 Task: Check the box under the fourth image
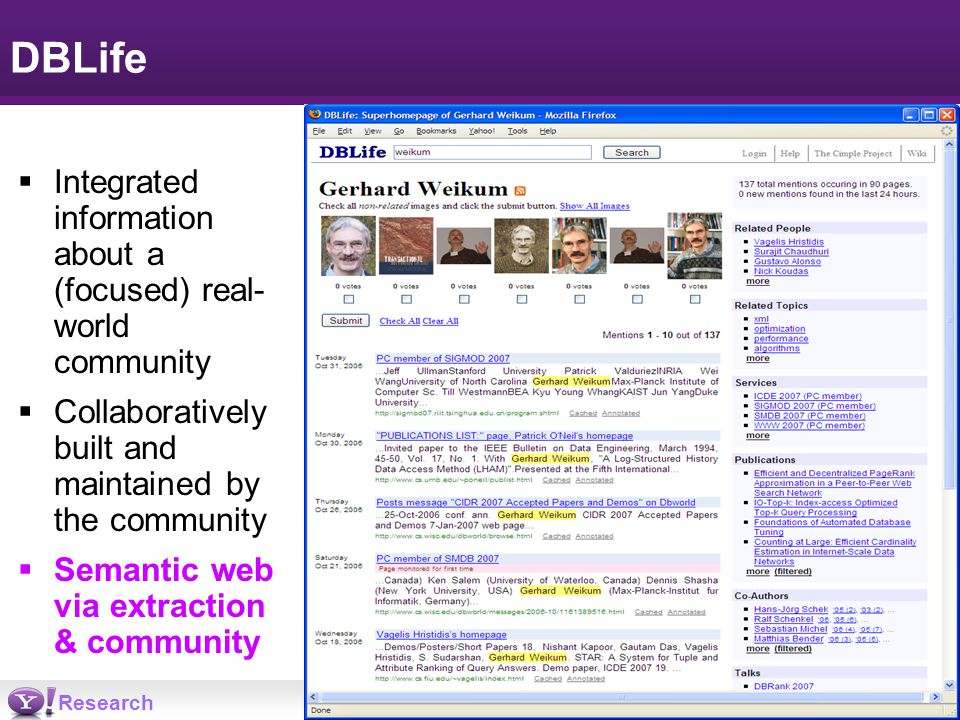522,299
